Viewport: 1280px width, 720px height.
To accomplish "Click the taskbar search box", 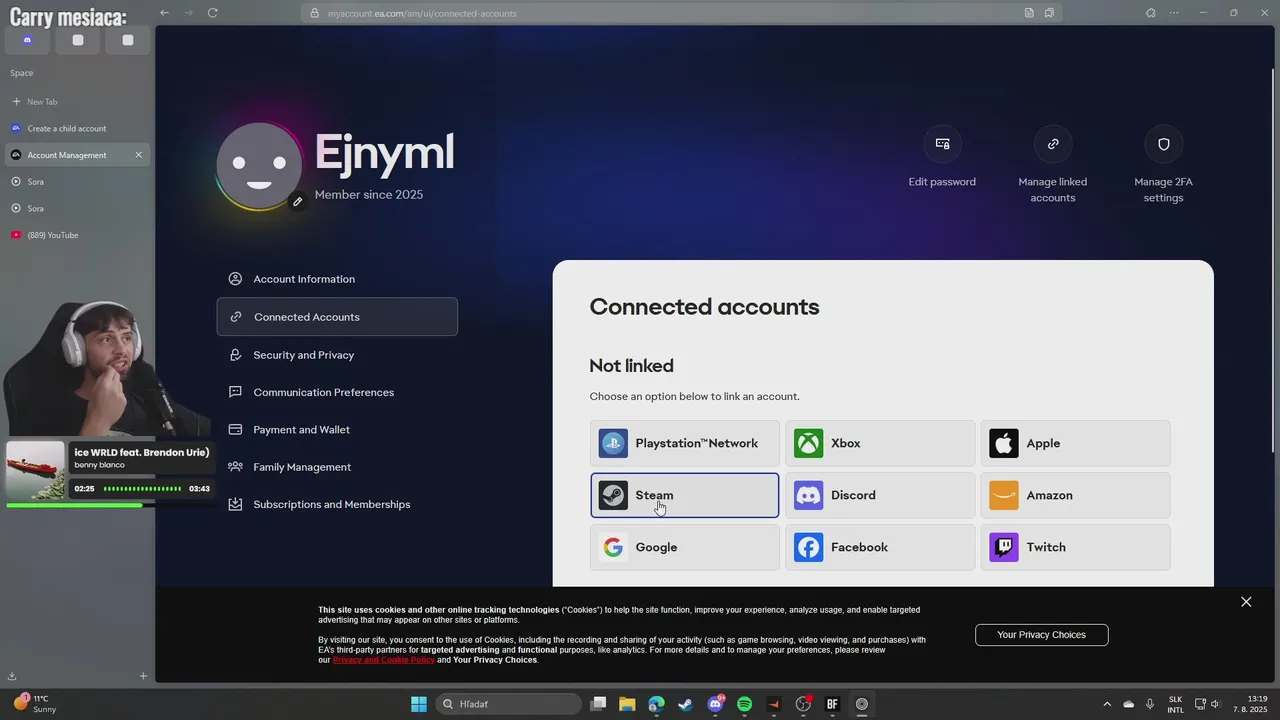I will 508,704.
